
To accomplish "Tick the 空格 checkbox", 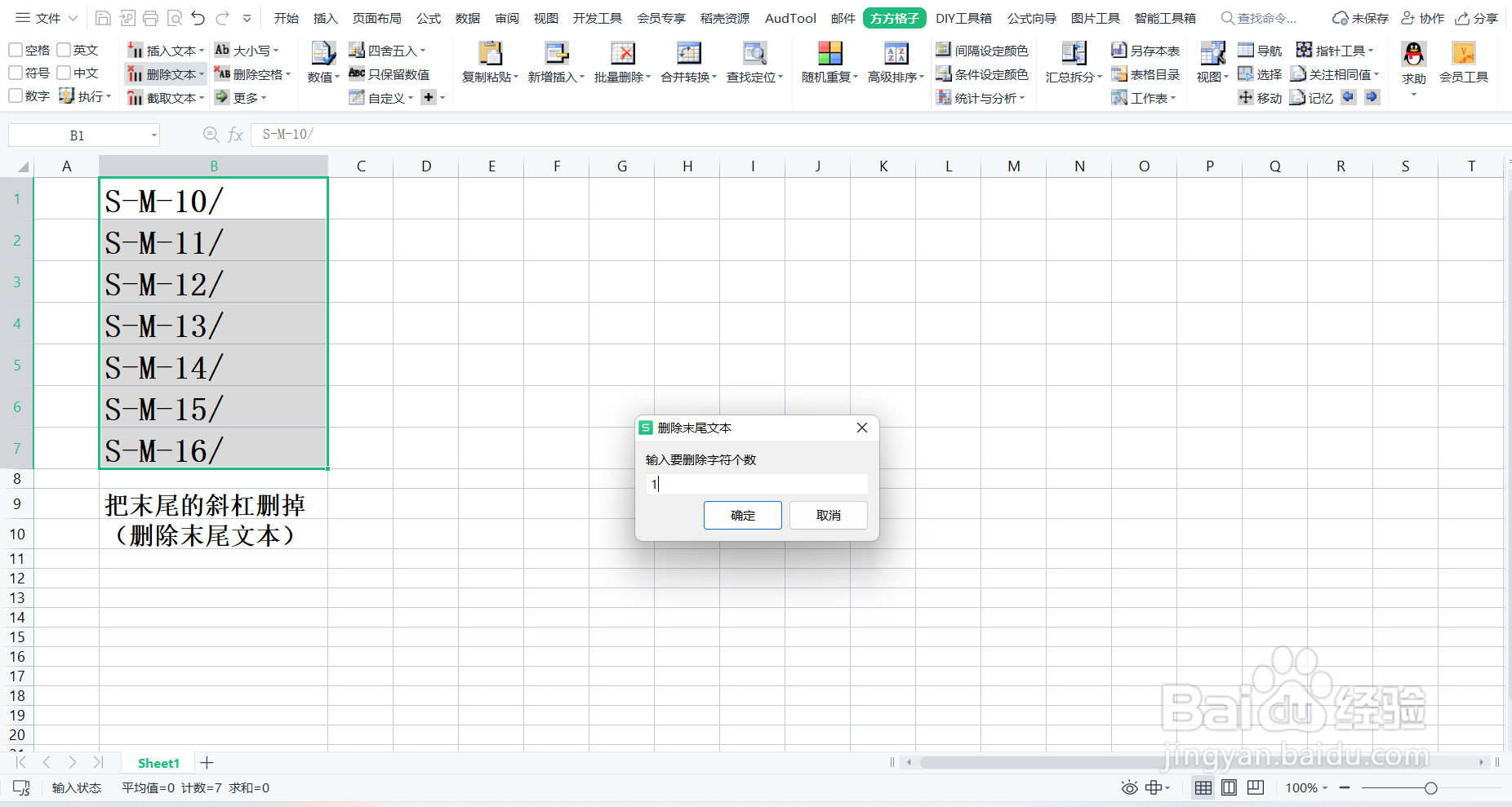I will (16, 51).
